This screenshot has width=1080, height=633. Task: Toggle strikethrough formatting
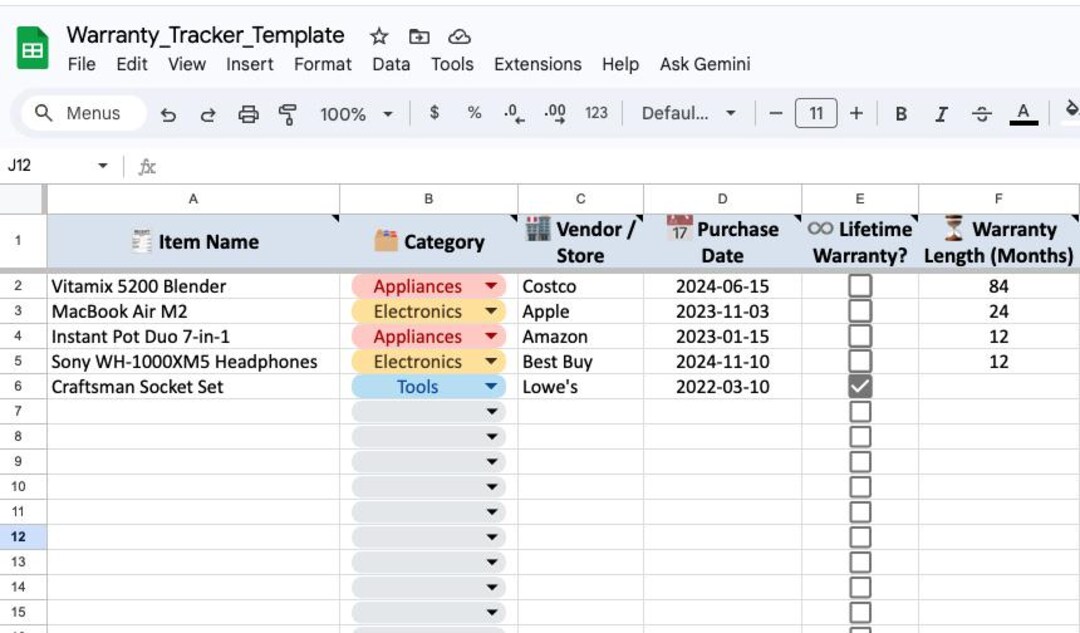[982, 114]
